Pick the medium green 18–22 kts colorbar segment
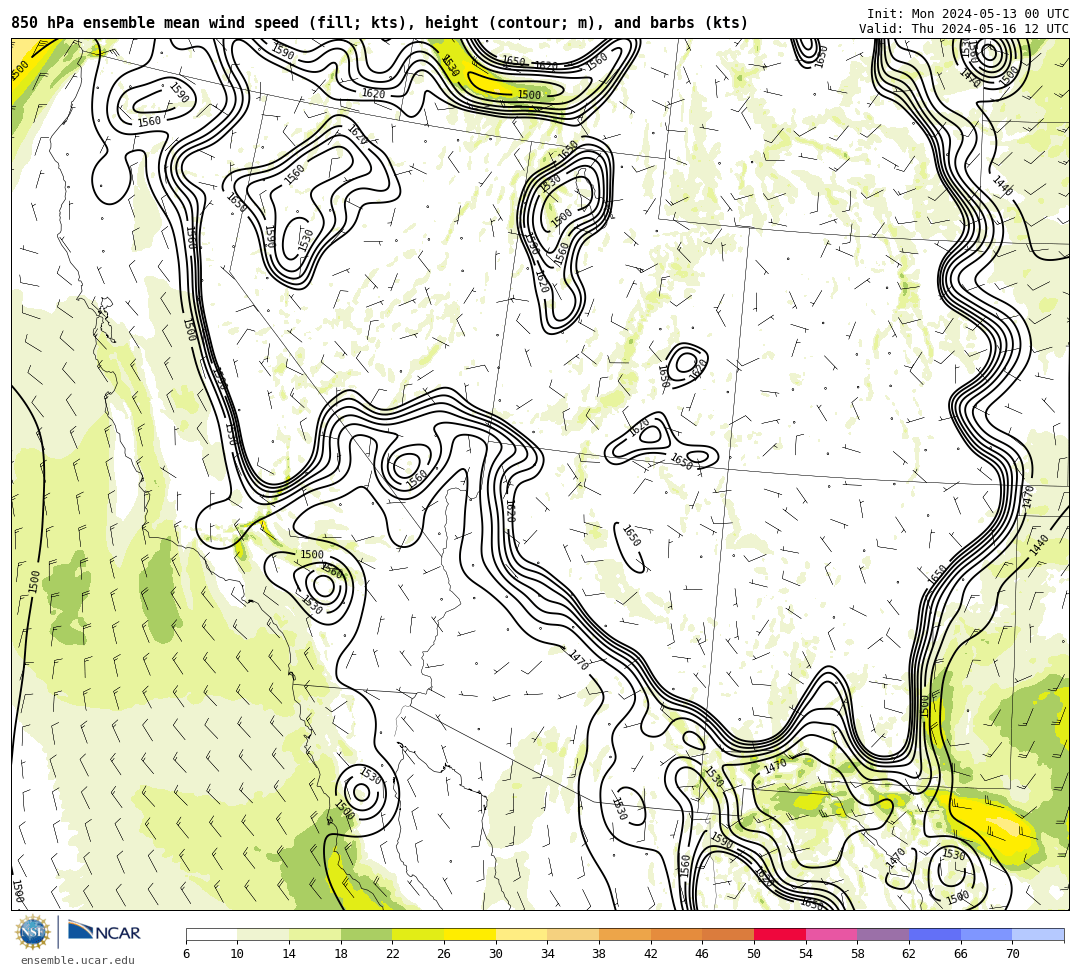 tap(366, 934)
